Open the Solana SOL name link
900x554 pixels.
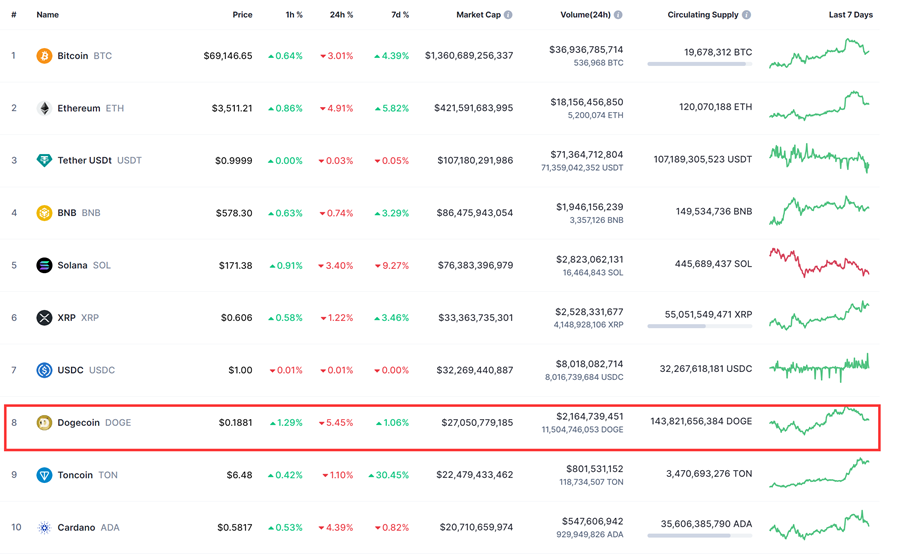pos(84,265)
